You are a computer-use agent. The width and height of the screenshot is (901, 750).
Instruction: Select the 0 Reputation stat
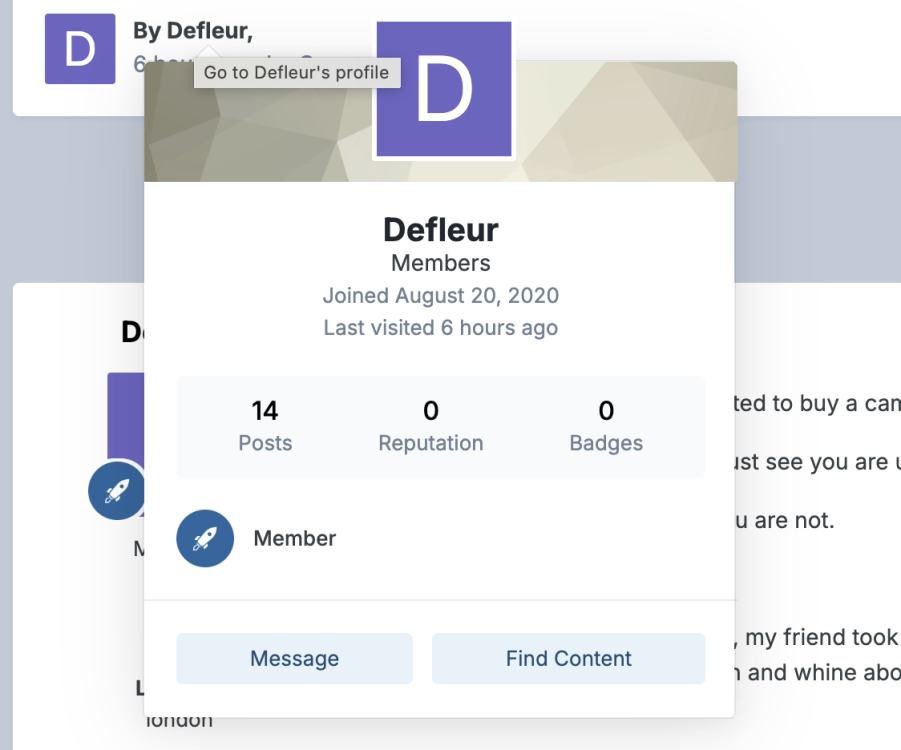pos(431,425)
